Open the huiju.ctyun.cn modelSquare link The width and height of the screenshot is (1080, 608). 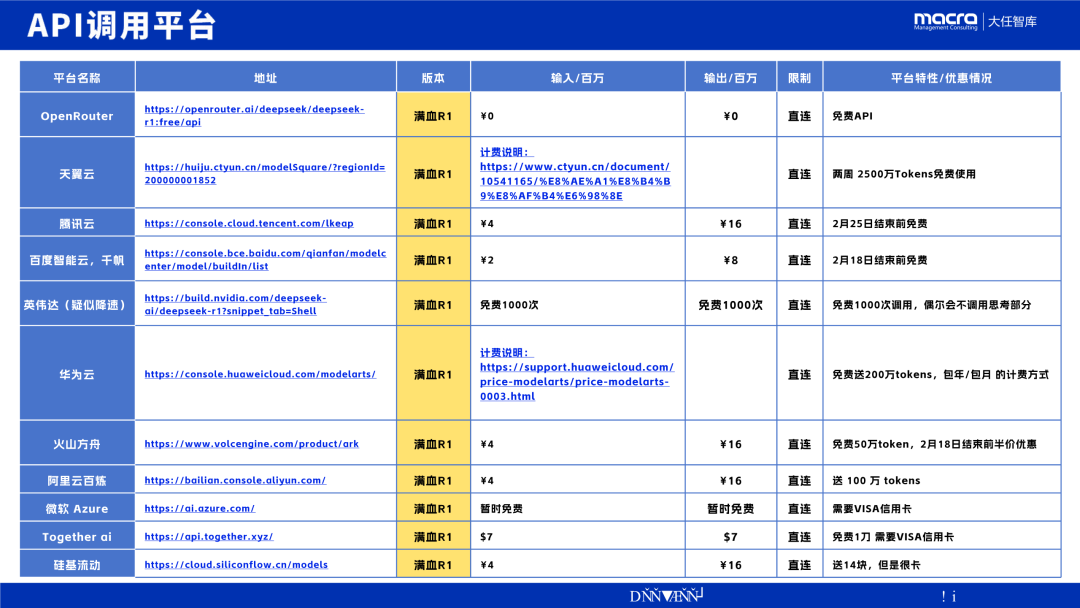264,174
